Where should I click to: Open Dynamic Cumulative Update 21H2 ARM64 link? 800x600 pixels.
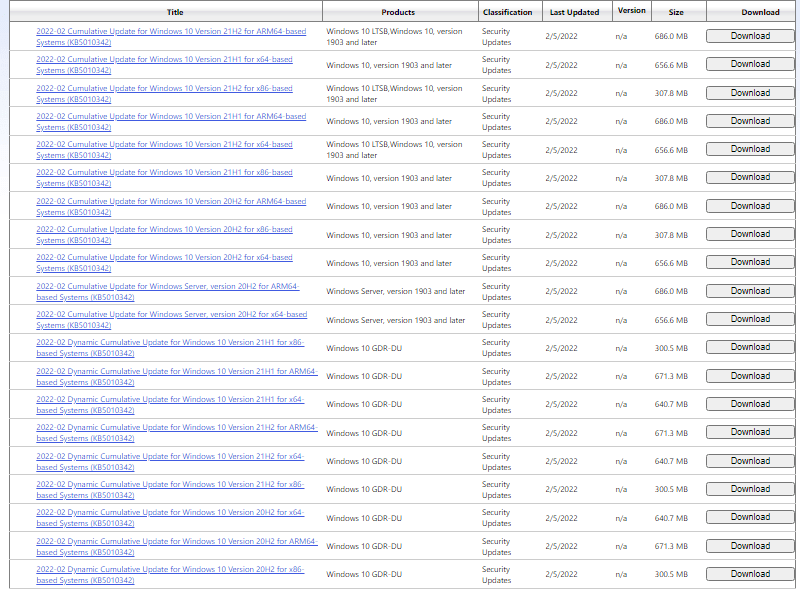(x=177, y=433)
